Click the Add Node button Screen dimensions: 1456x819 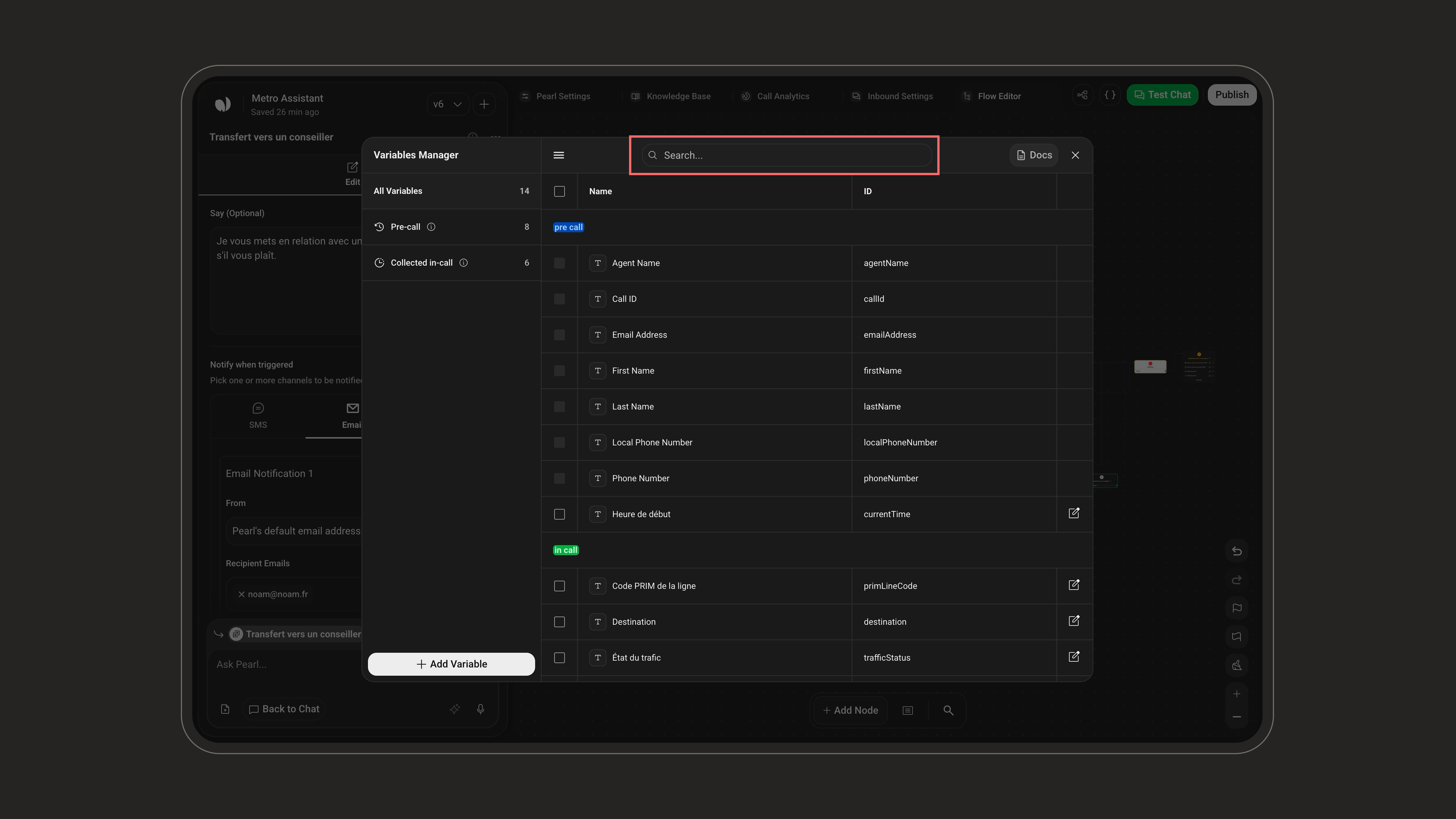point(851,710)
